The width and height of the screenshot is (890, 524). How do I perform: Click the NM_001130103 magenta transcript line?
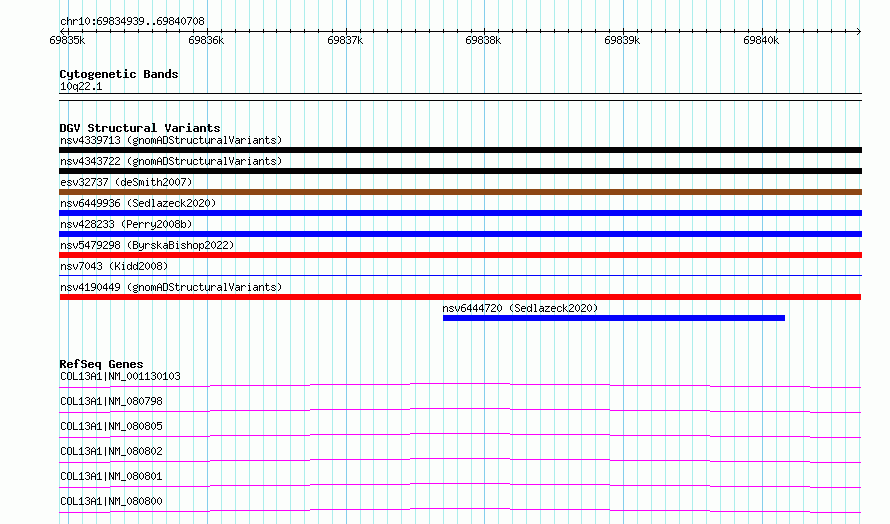[x=460, y=385]
